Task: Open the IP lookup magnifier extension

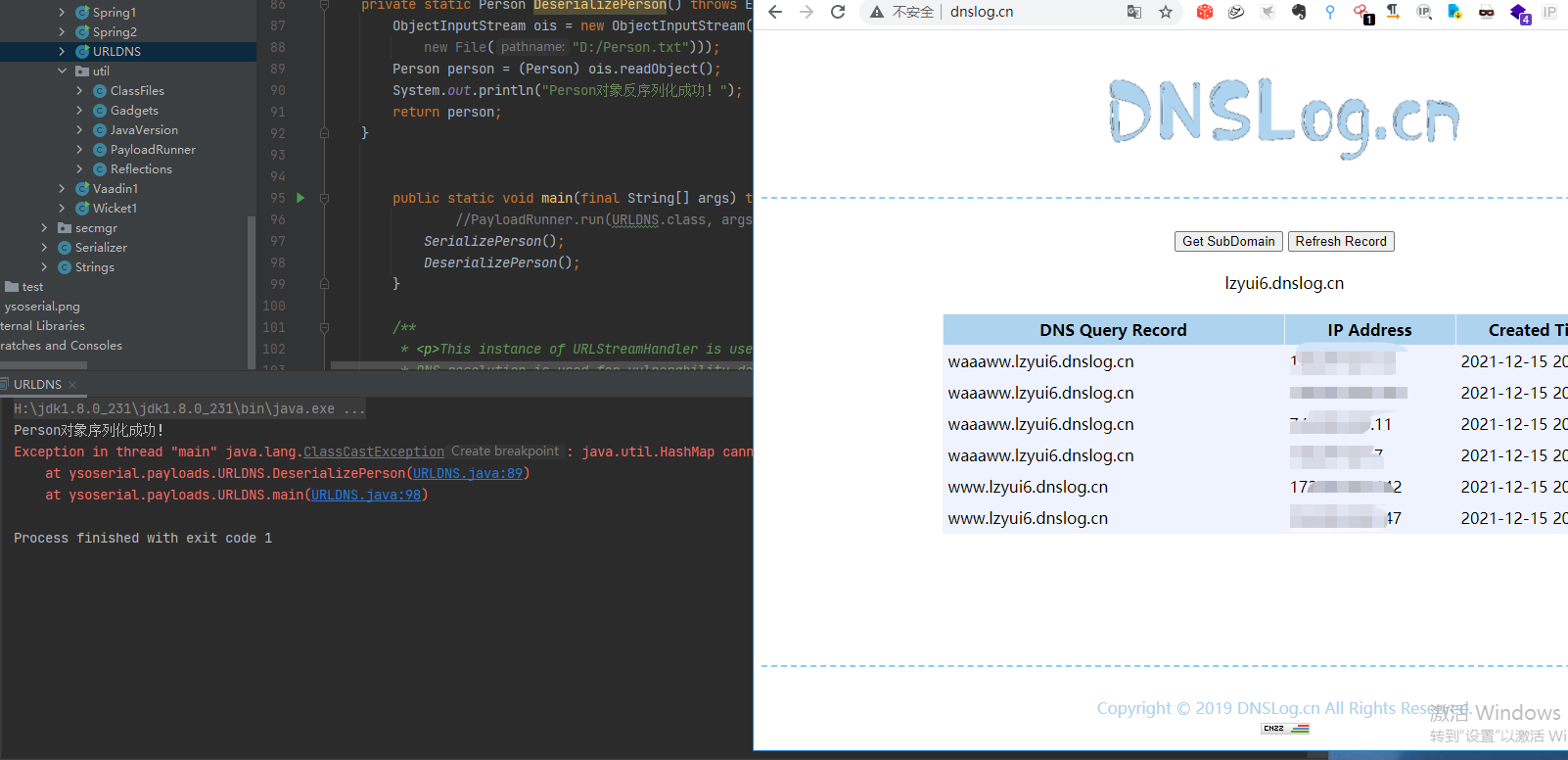Action: [1424, 12]
